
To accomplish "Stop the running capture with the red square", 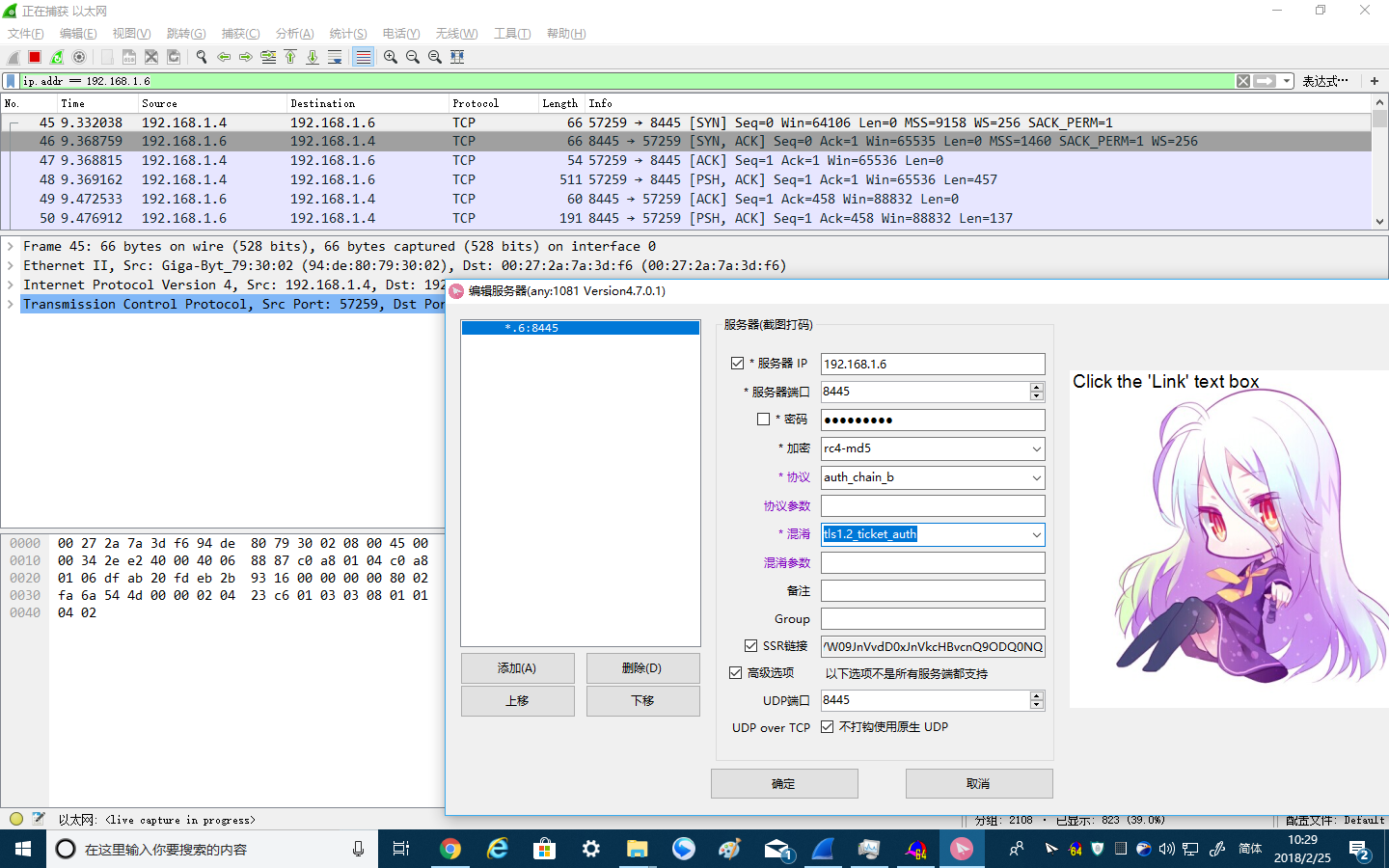I will pos(33,56).
